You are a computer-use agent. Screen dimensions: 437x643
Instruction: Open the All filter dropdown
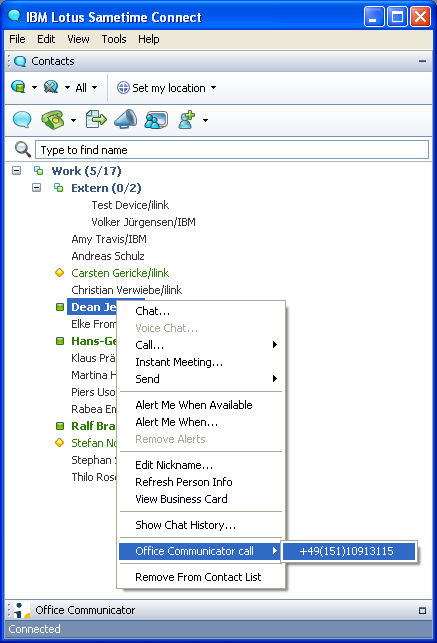click(x=86, y=88)
